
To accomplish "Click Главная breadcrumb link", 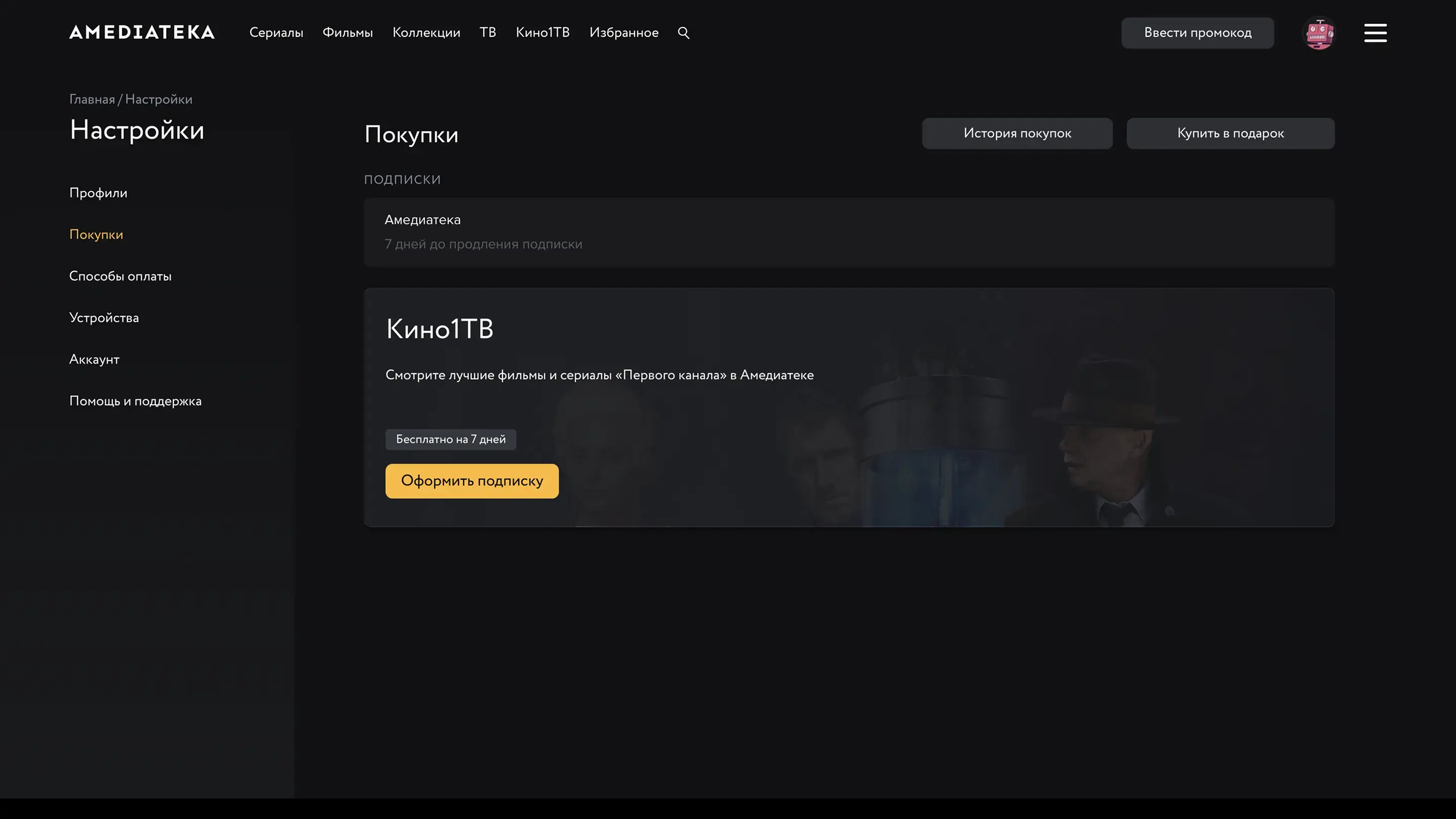I will tap(92, 100).
